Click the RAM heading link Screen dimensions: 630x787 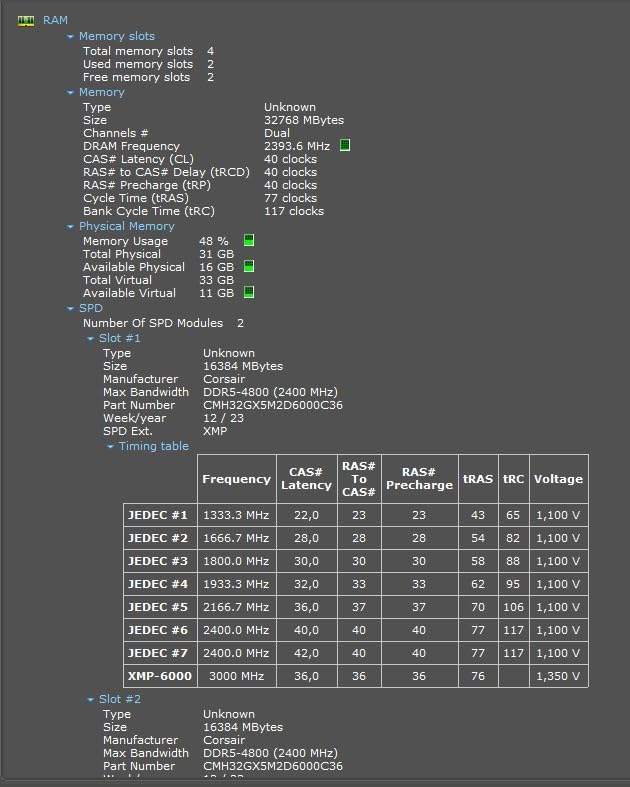coord(55,20)
